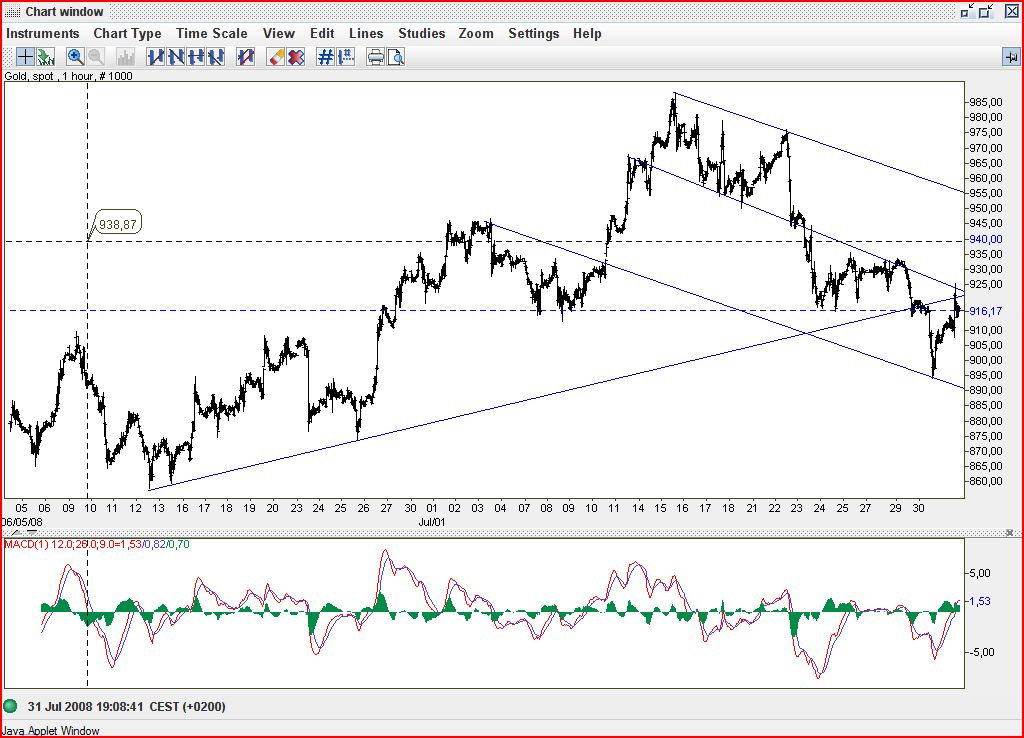Click the red-slash line tool icon
The image size is (1024, 738).
tap(246, 57)
